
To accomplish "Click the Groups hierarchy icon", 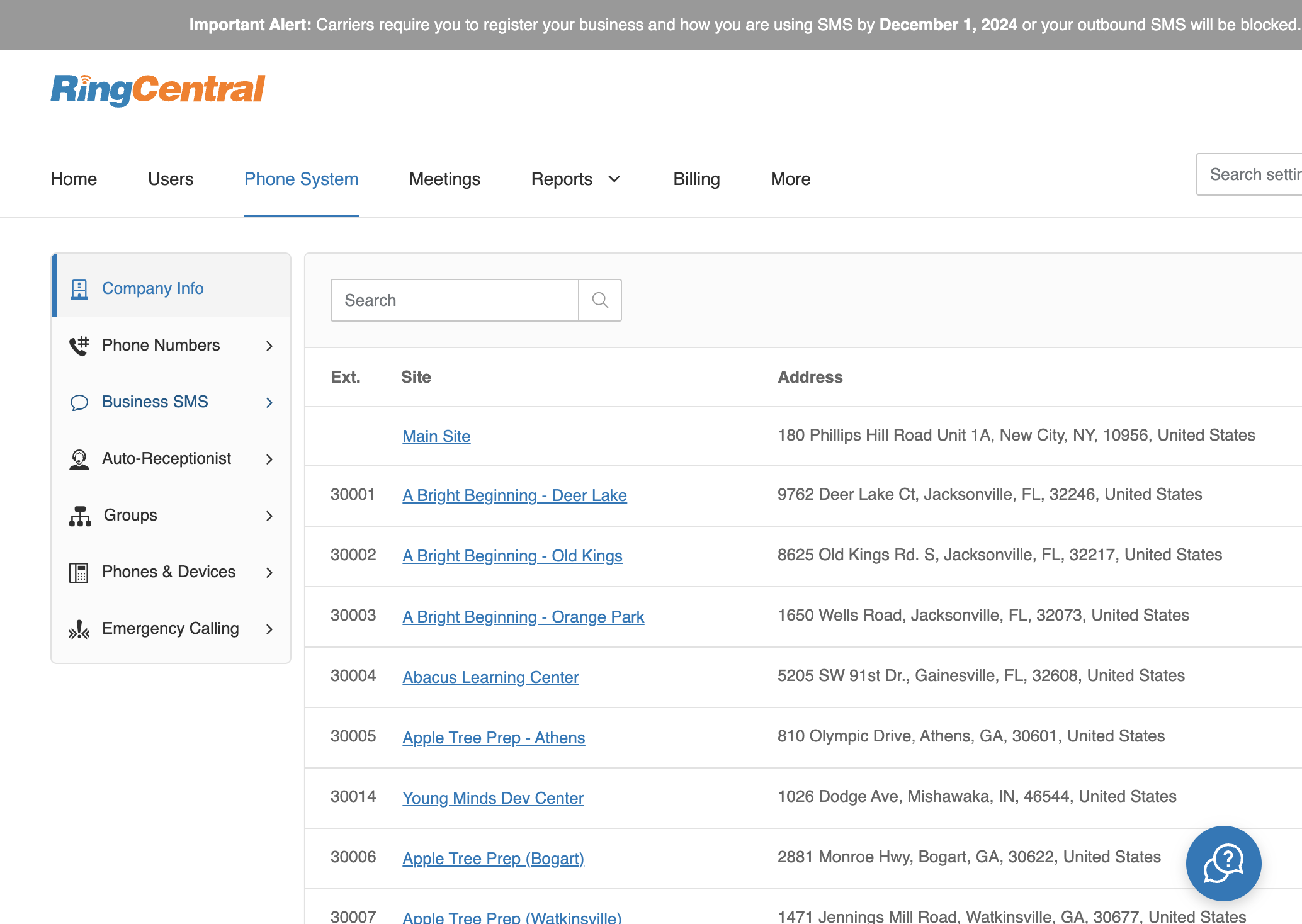I will (x=80, y=516).
